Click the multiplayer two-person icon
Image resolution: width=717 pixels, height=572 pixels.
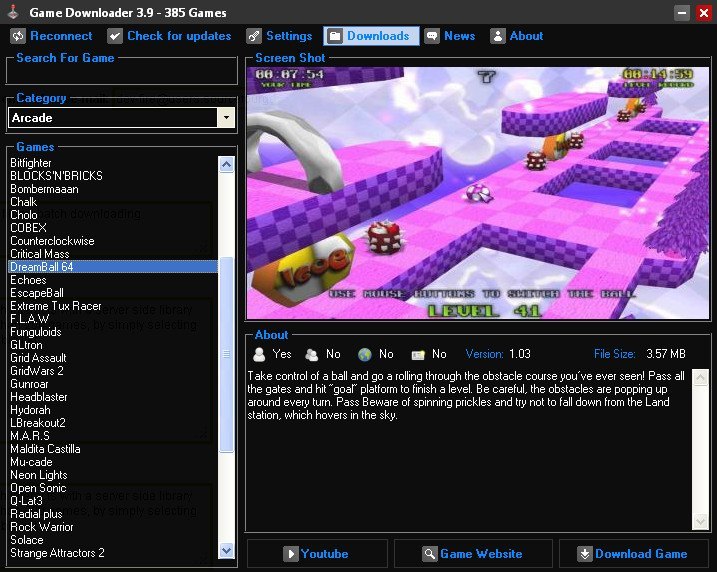pyautogui.click(x=312, y=355)
